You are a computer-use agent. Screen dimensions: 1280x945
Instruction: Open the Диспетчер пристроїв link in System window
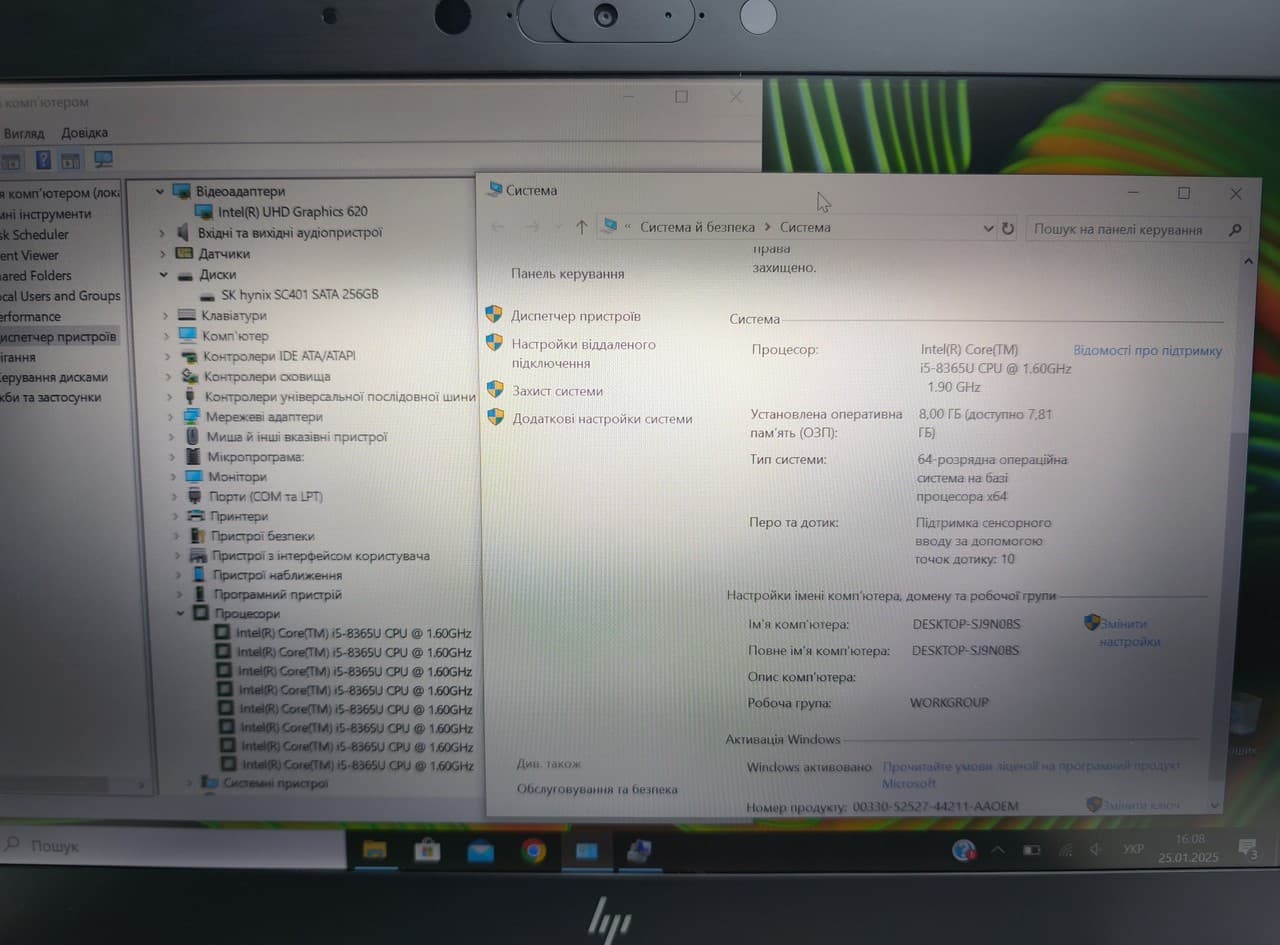click(576, 316)
